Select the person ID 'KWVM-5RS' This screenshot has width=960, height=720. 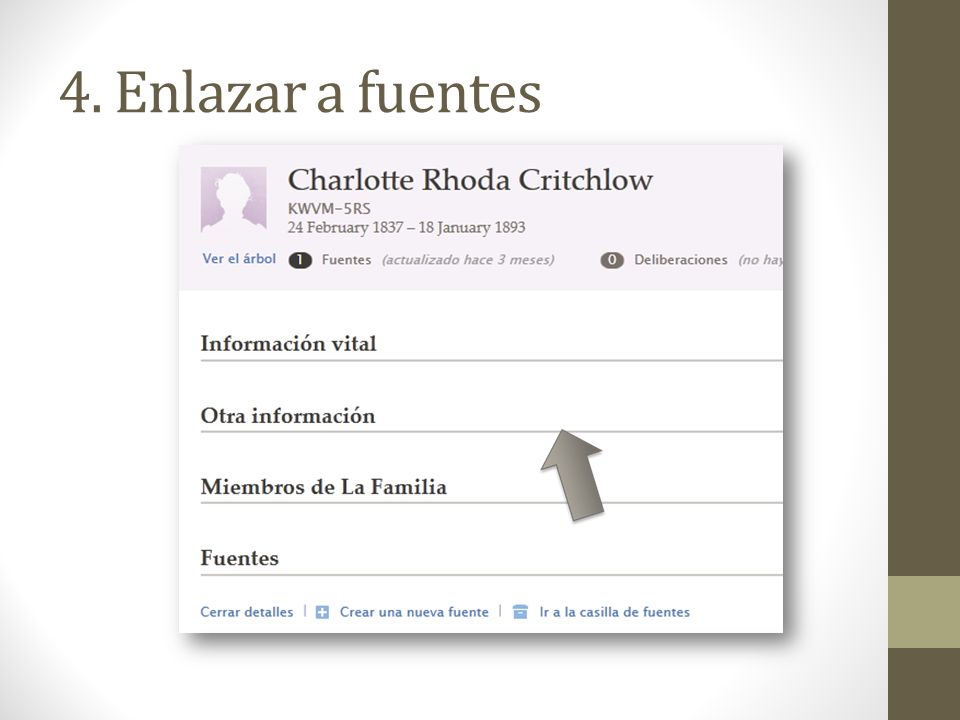[x=329, y=209]
